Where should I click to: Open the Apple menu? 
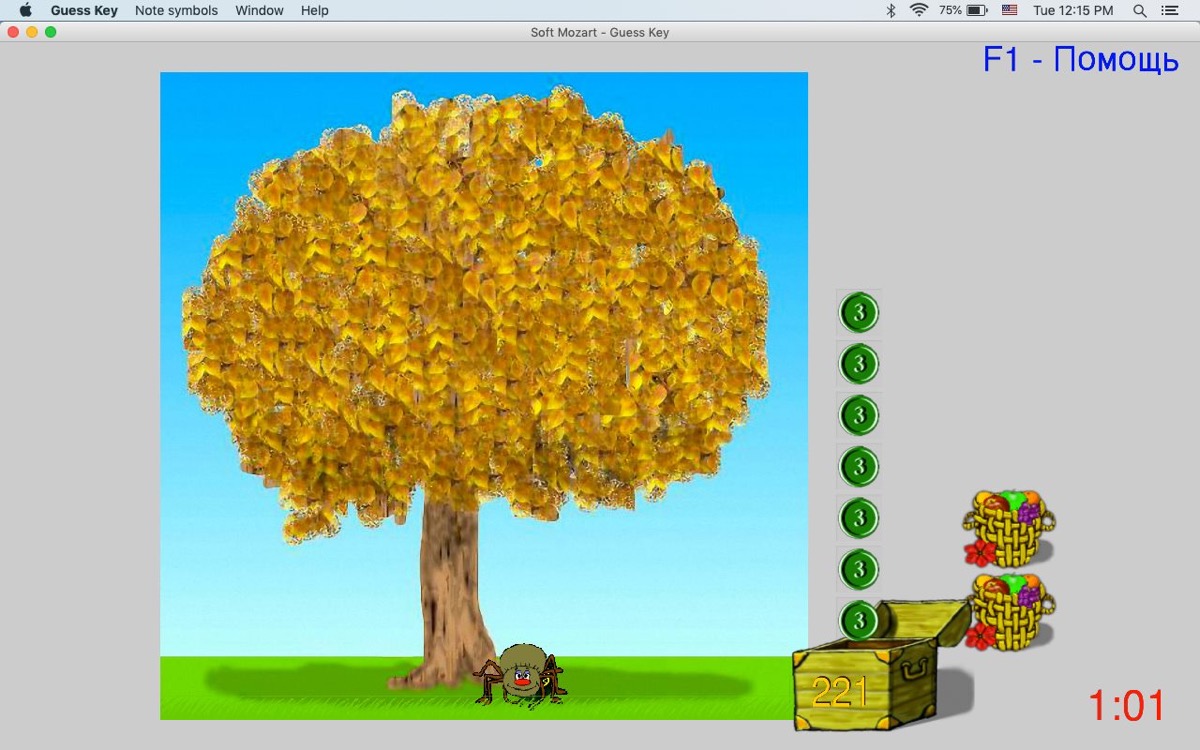tap(26, 10)
